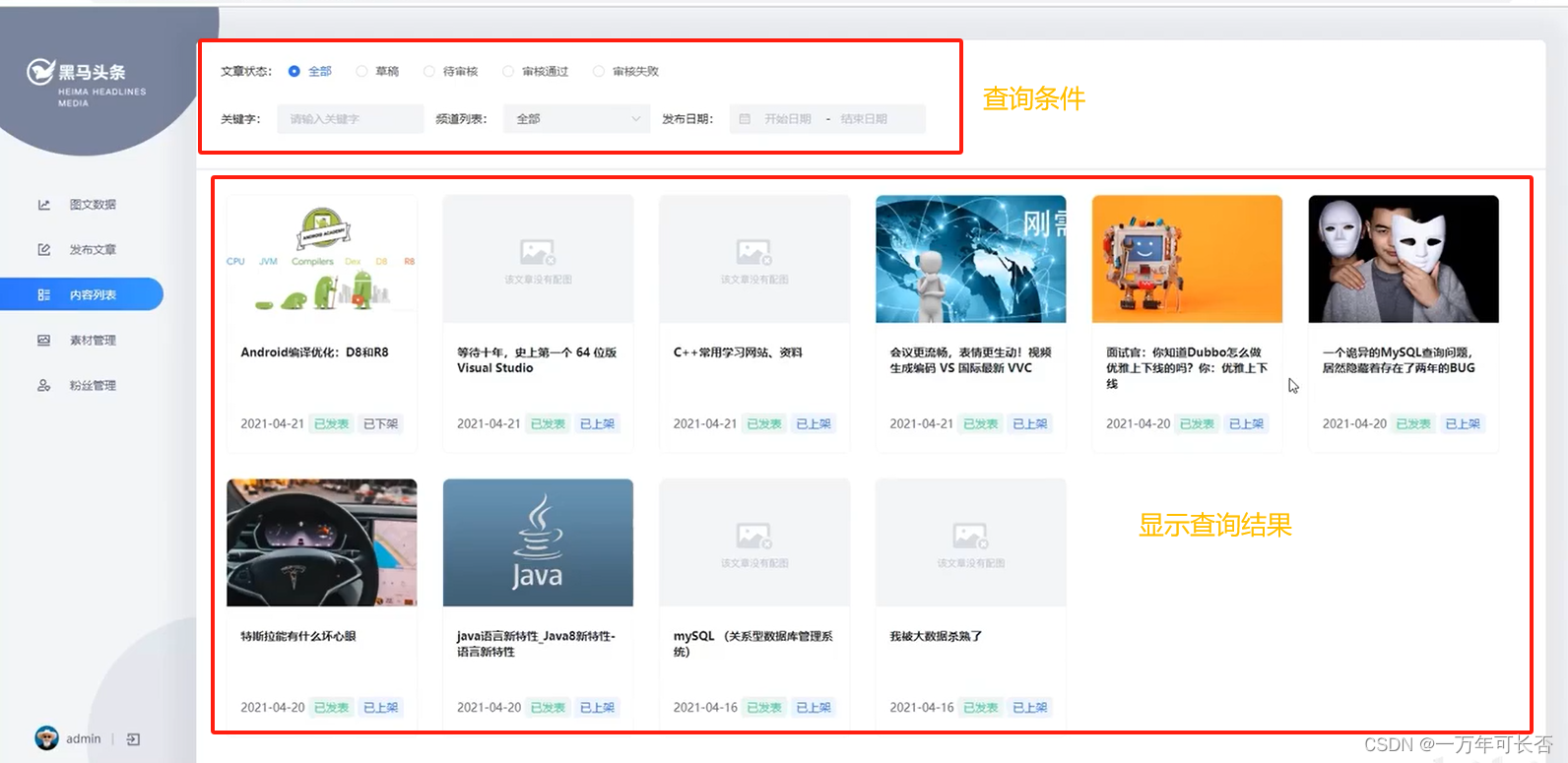Click the 已上架 tag on 特斯拉 card
1568x763 pixels.
coord(381,708)
